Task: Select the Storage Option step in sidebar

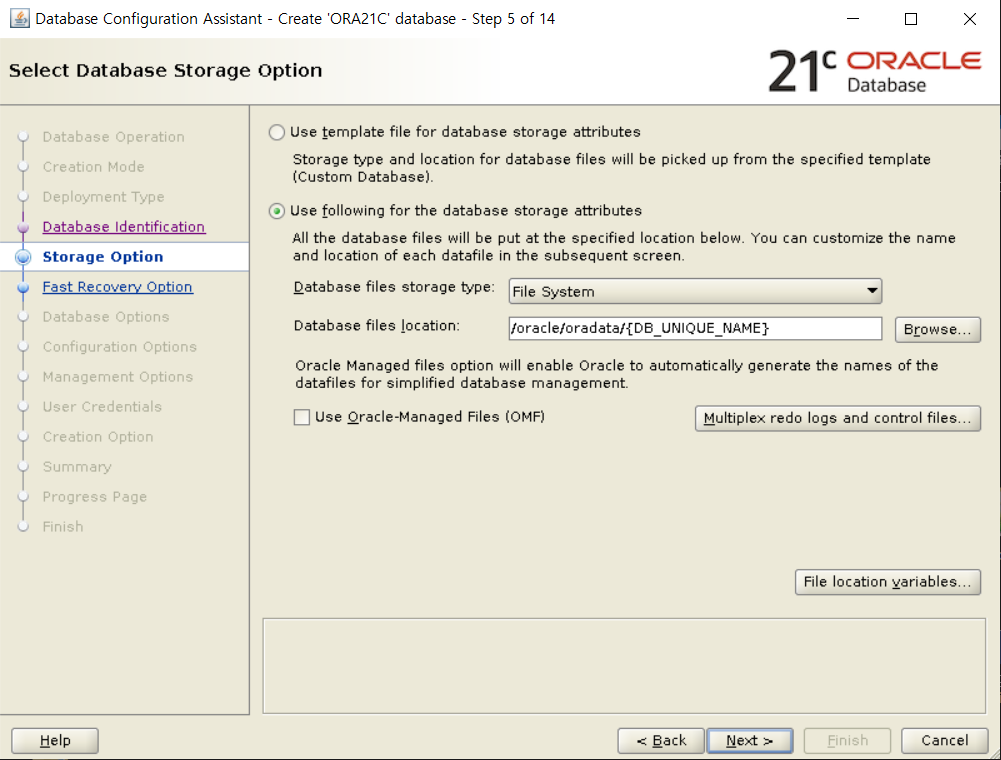Action: 124,257
